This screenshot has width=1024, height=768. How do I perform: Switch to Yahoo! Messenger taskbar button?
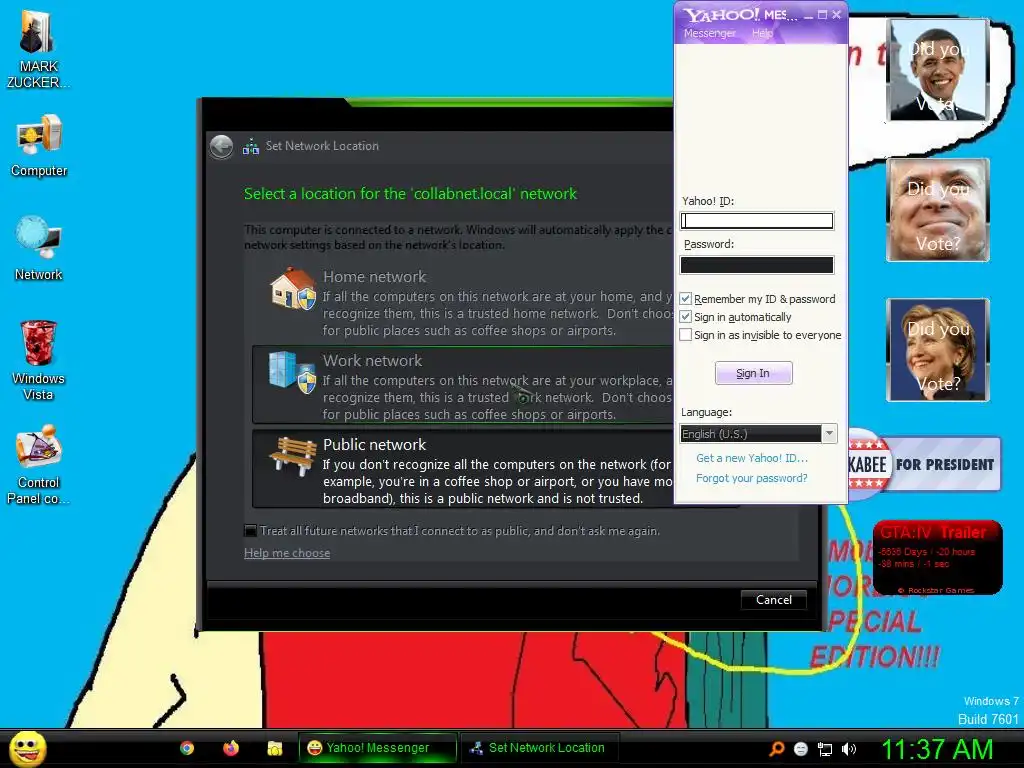pyautogui.click(x=377, y=748)
